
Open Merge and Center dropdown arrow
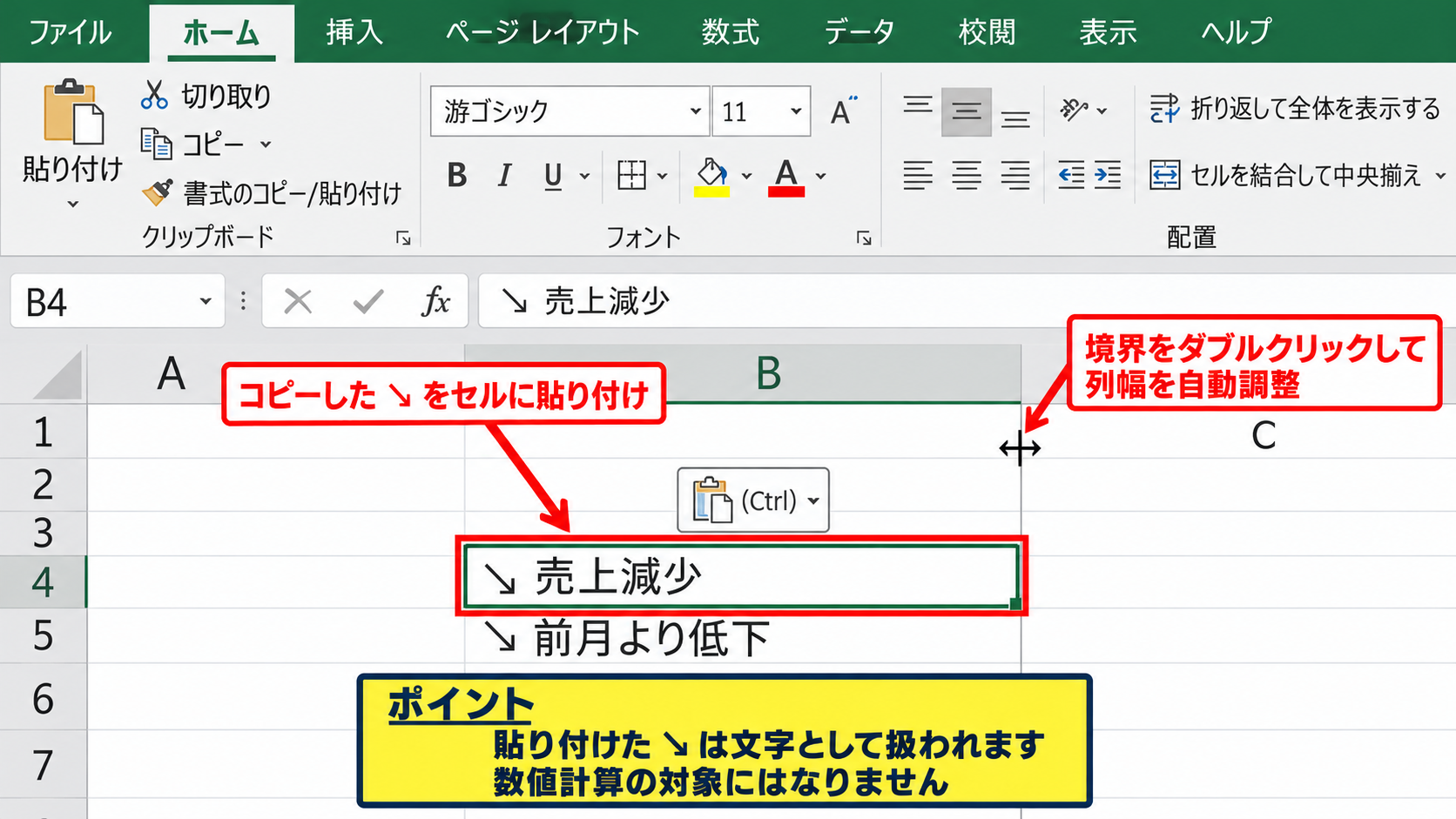(1440, 176)
